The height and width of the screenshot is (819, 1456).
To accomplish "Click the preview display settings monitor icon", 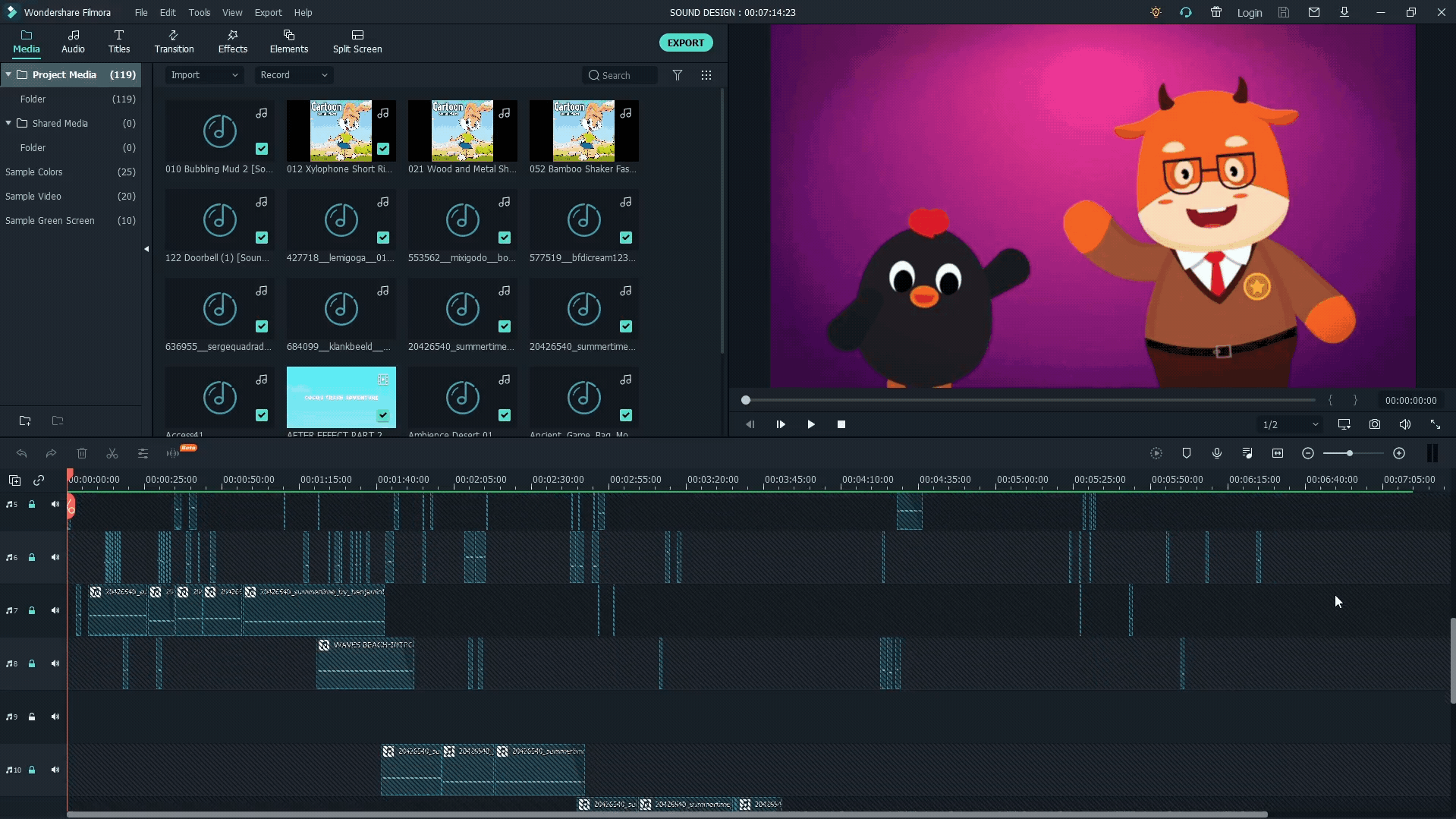I will 1344,424.
